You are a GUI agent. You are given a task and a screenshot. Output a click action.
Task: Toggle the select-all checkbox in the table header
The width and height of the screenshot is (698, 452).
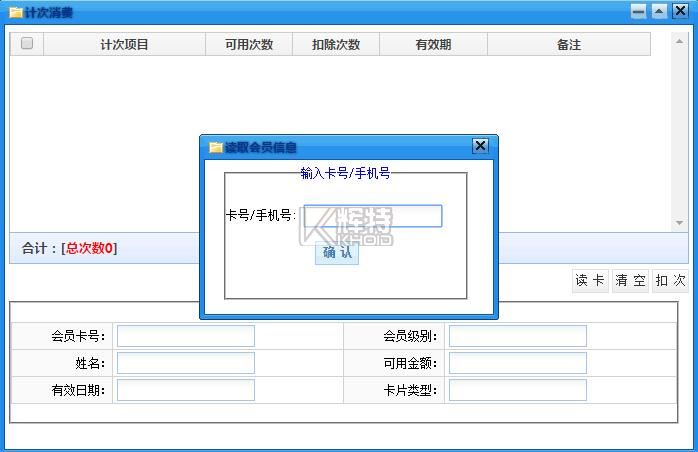coord(27,44)
